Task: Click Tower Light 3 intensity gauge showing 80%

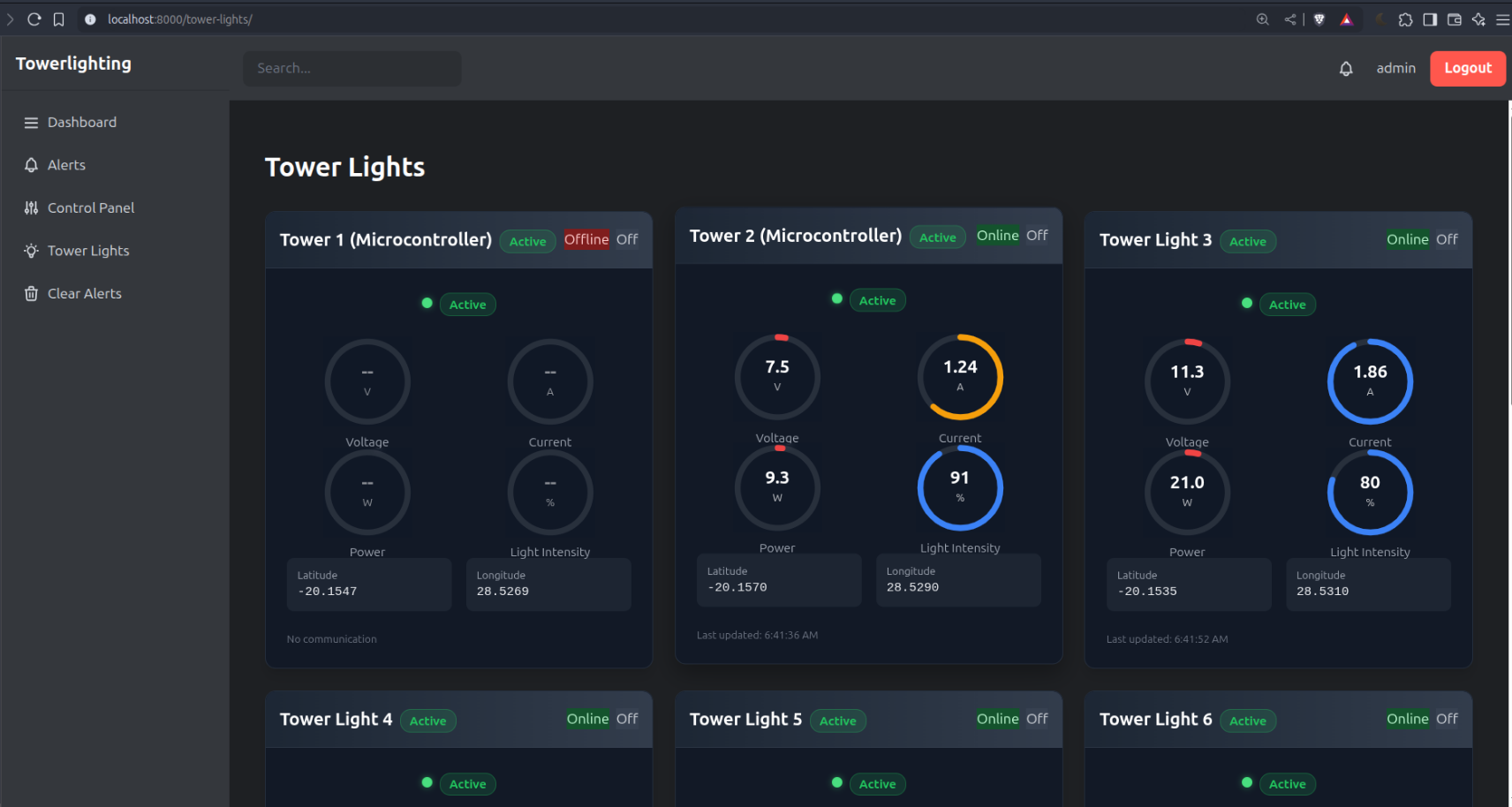Action: pos(1370,493)
